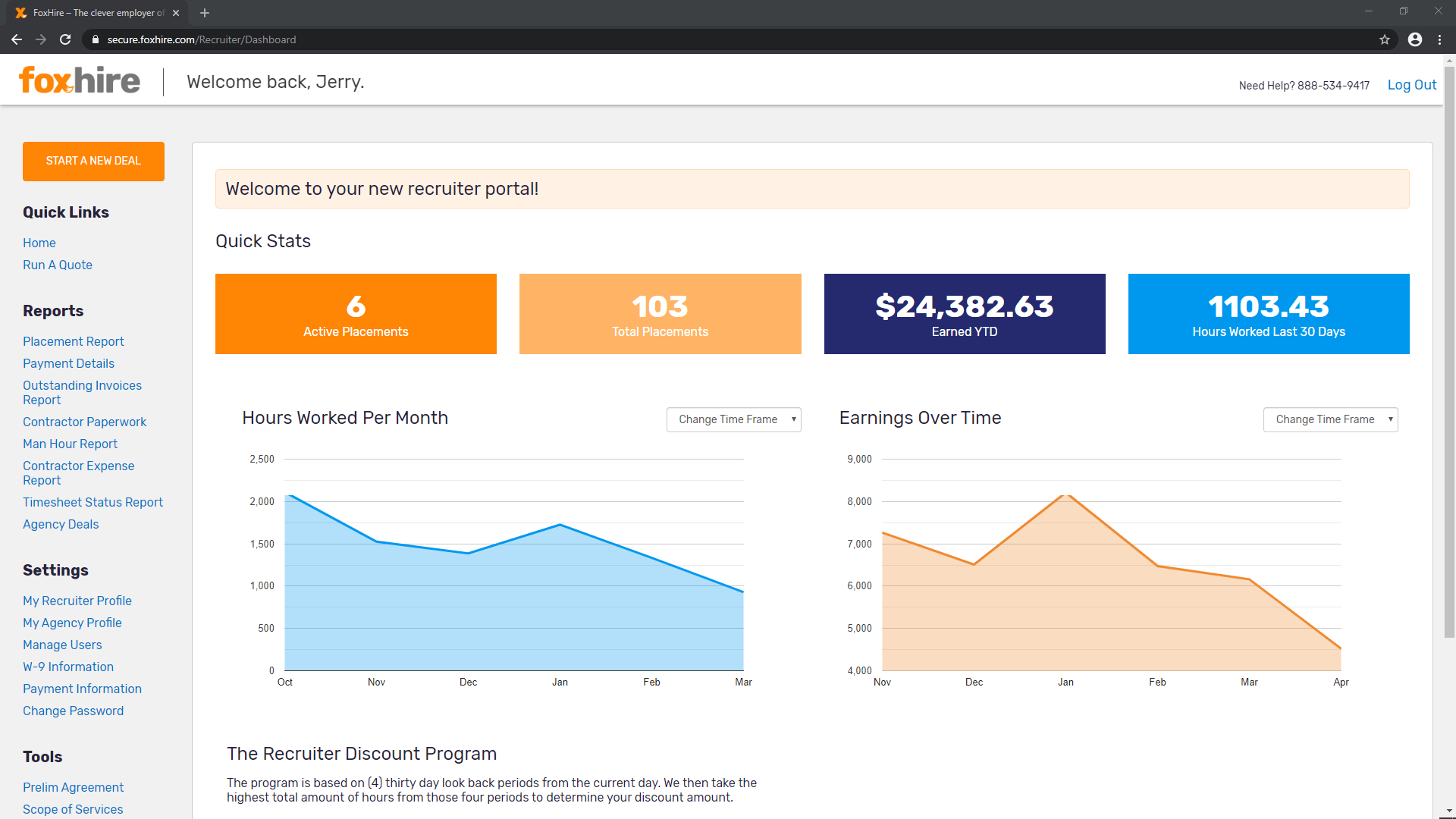Open Hours Worked Change Time Frame dropdown
This screenshot has height=819, width=1456.
733,419
